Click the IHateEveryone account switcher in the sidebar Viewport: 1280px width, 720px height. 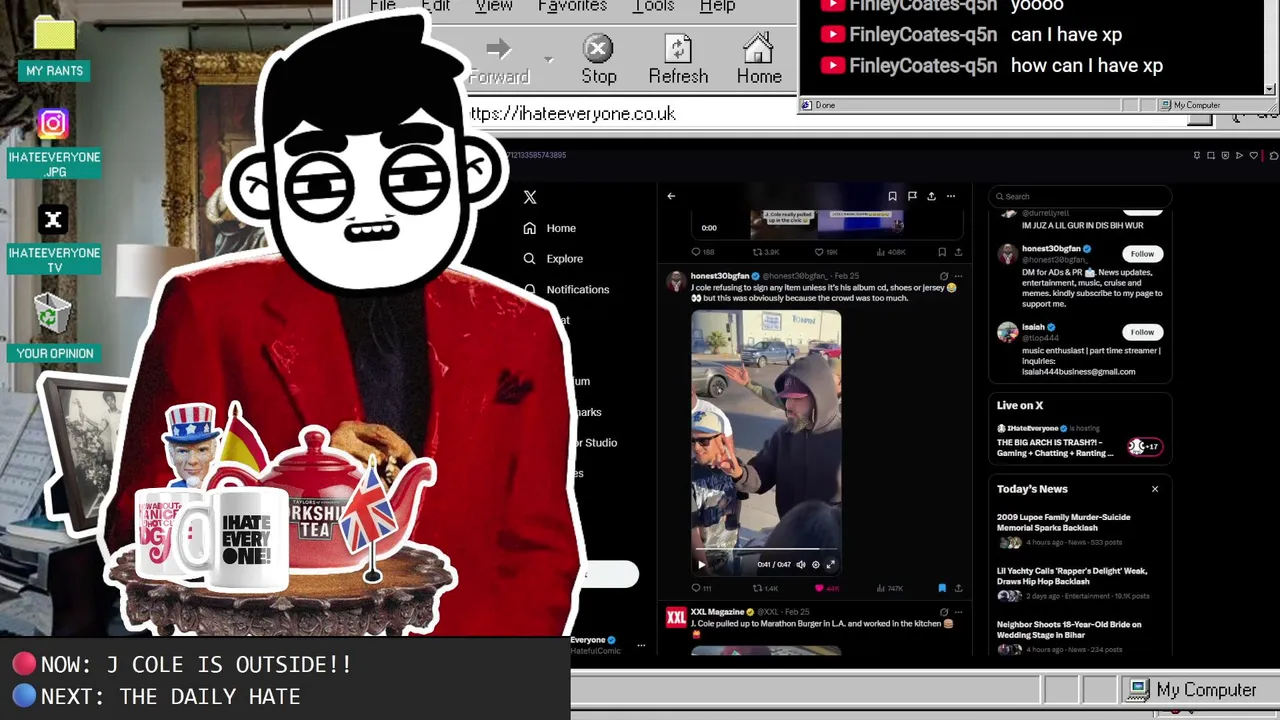pos(610,645)
